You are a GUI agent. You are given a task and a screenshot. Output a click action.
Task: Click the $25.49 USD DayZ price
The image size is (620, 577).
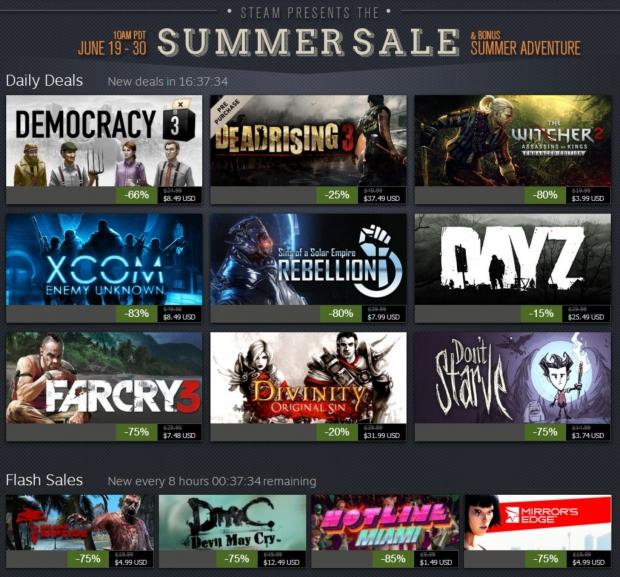pyautogui.click(x=586, y=314)
